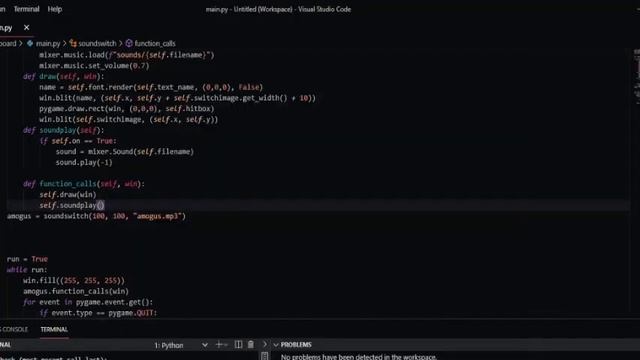Click the line "while run:"
Screen dimensions: 640x360
(x=27, y=270)
